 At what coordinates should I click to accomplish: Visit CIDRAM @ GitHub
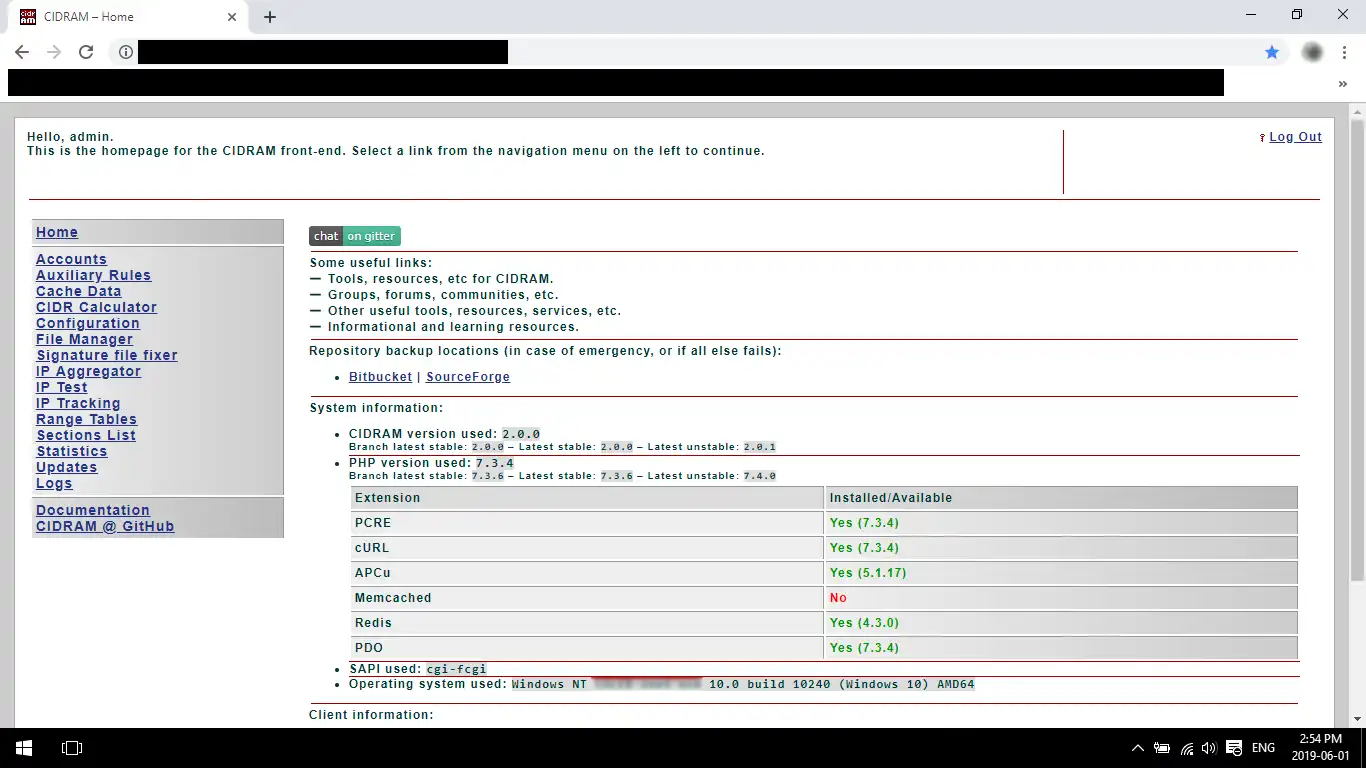coord(105,526)
